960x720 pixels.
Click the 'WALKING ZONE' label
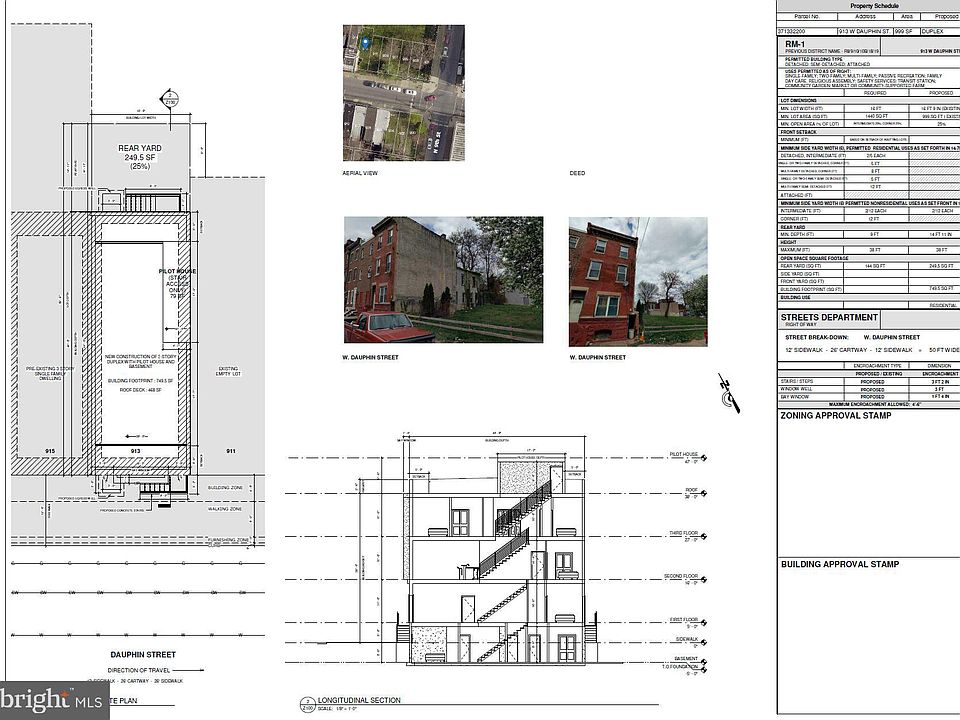[x=225, y=509]
